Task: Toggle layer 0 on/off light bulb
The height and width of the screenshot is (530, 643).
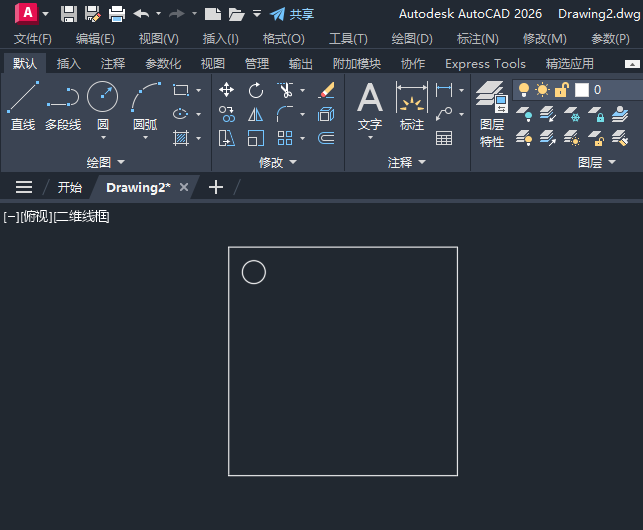Action: pos(524,89)
